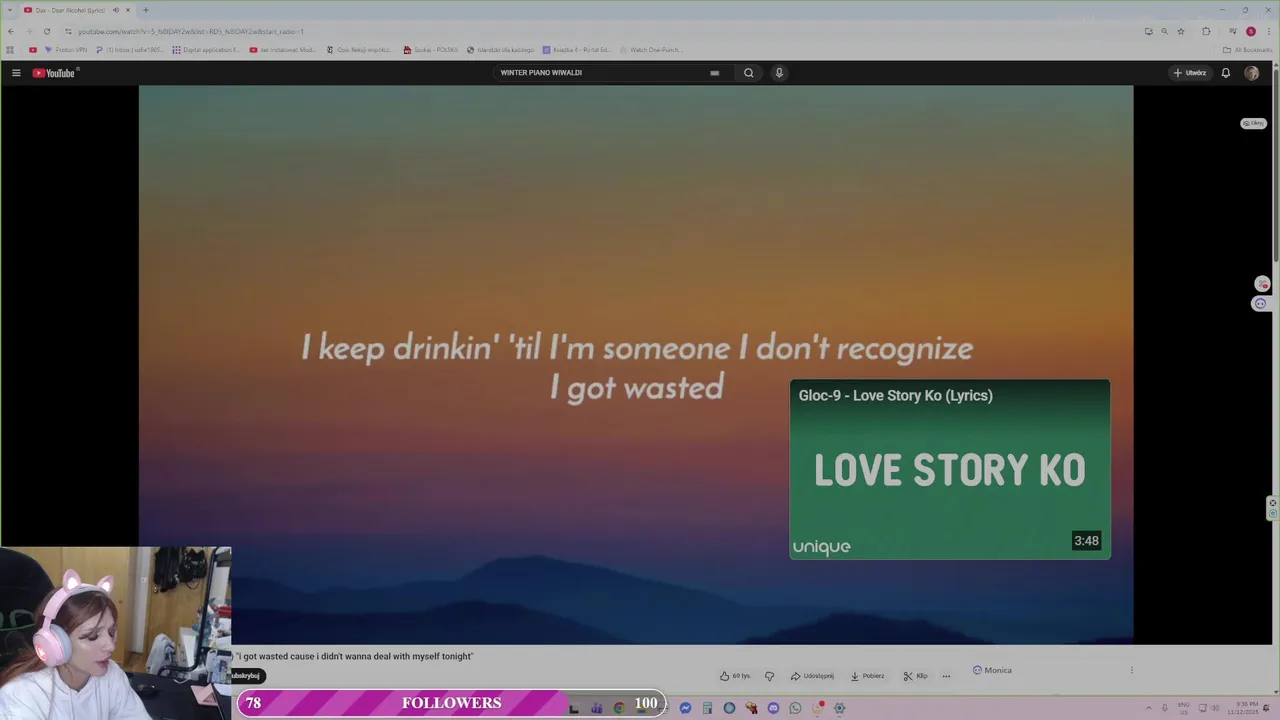Download the video via Pobierz
The image size is (1280, 720).
[x=867, y=676]
